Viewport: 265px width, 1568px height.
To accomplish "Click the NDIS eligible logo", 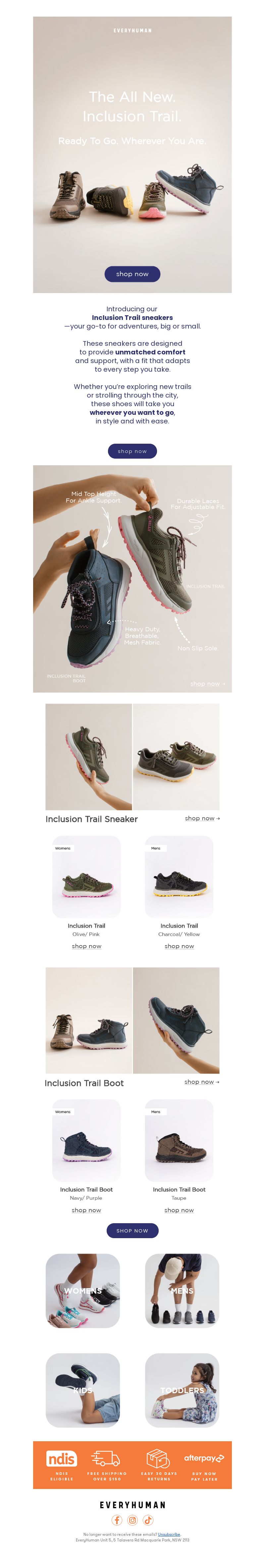I will (x=61, y=1458).
